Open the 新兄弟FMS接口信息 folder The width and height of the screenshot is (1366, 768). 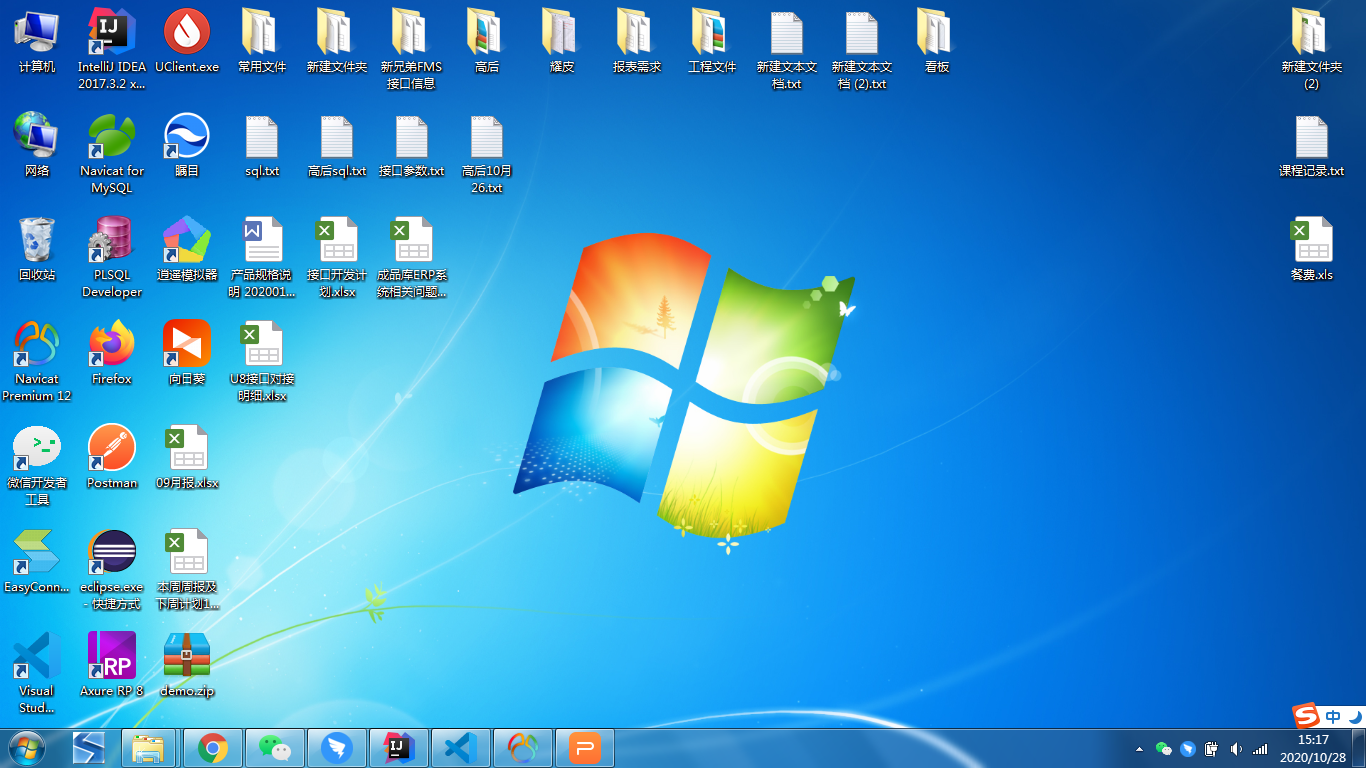pos(412,48)
